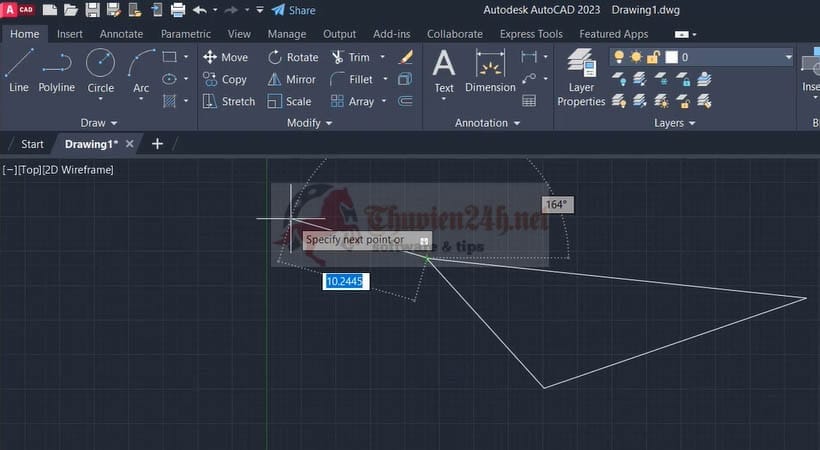The width and height of the screenshot is (820, 450).
Task: Select the Polyline tool
Action: click(56, 71)
